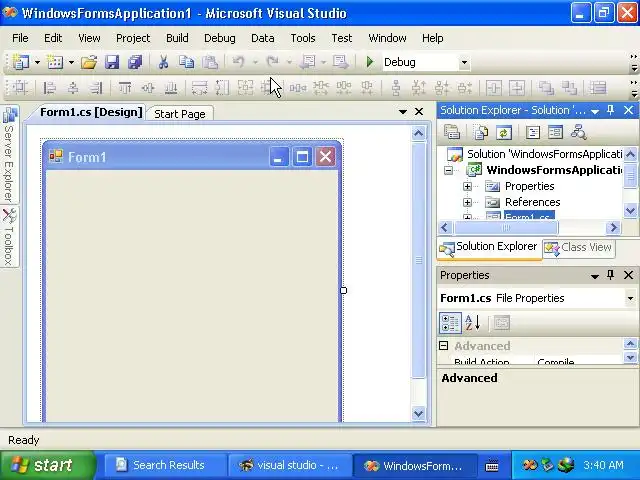Open the File menu
640x480 pixels.
pyautogui.click(x=20, y=38)
